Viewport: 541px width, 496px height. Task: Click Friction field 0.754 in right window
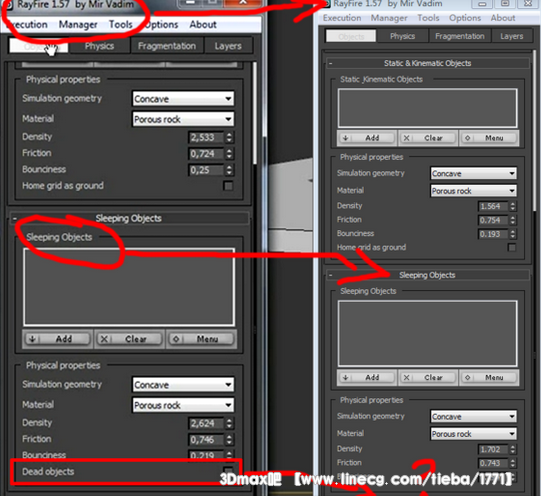pos(493,220)
